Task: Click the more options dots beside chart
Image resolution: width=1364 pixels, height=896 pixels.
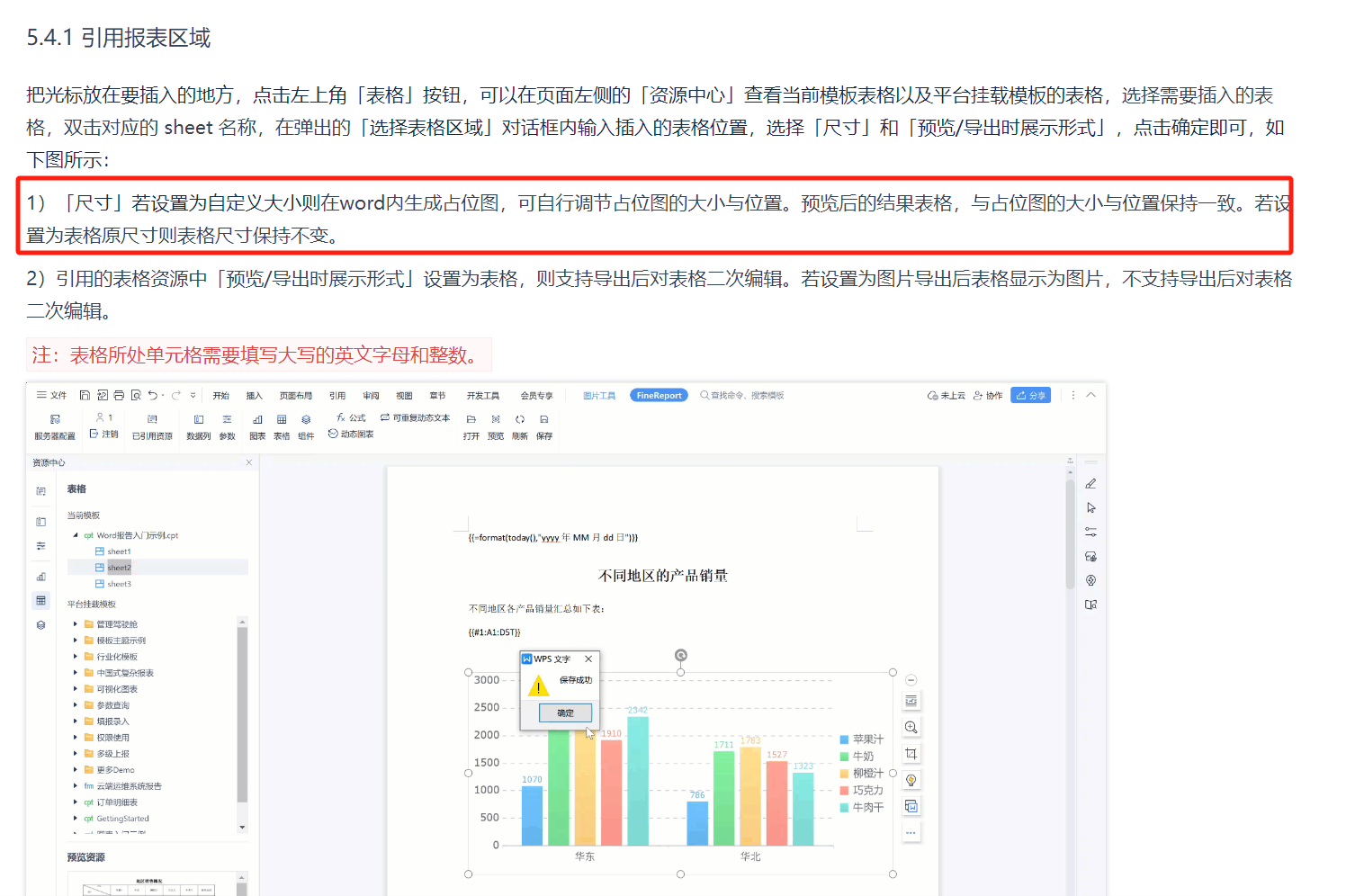Action: click(911, 833)
